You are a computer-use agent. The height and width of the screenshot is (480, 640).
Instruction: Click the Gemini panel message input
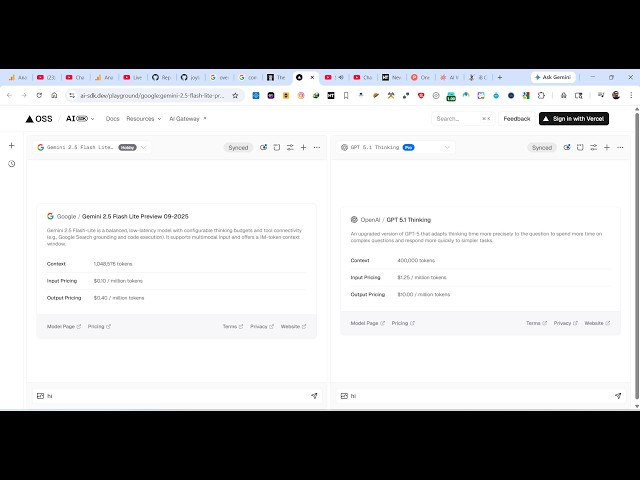click(177, 396)
